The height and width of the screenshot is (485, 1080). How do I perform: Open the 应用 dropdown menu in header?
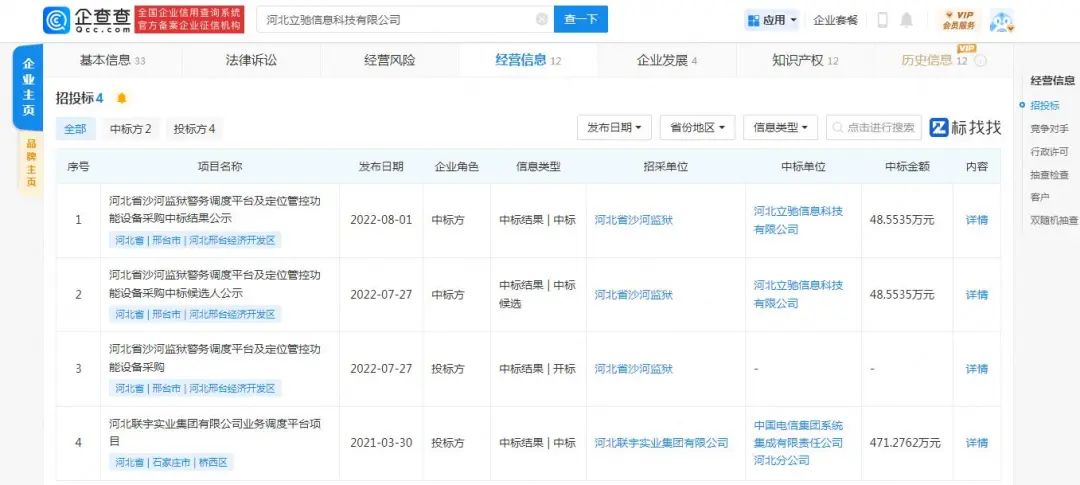click(x=772, y=20)
